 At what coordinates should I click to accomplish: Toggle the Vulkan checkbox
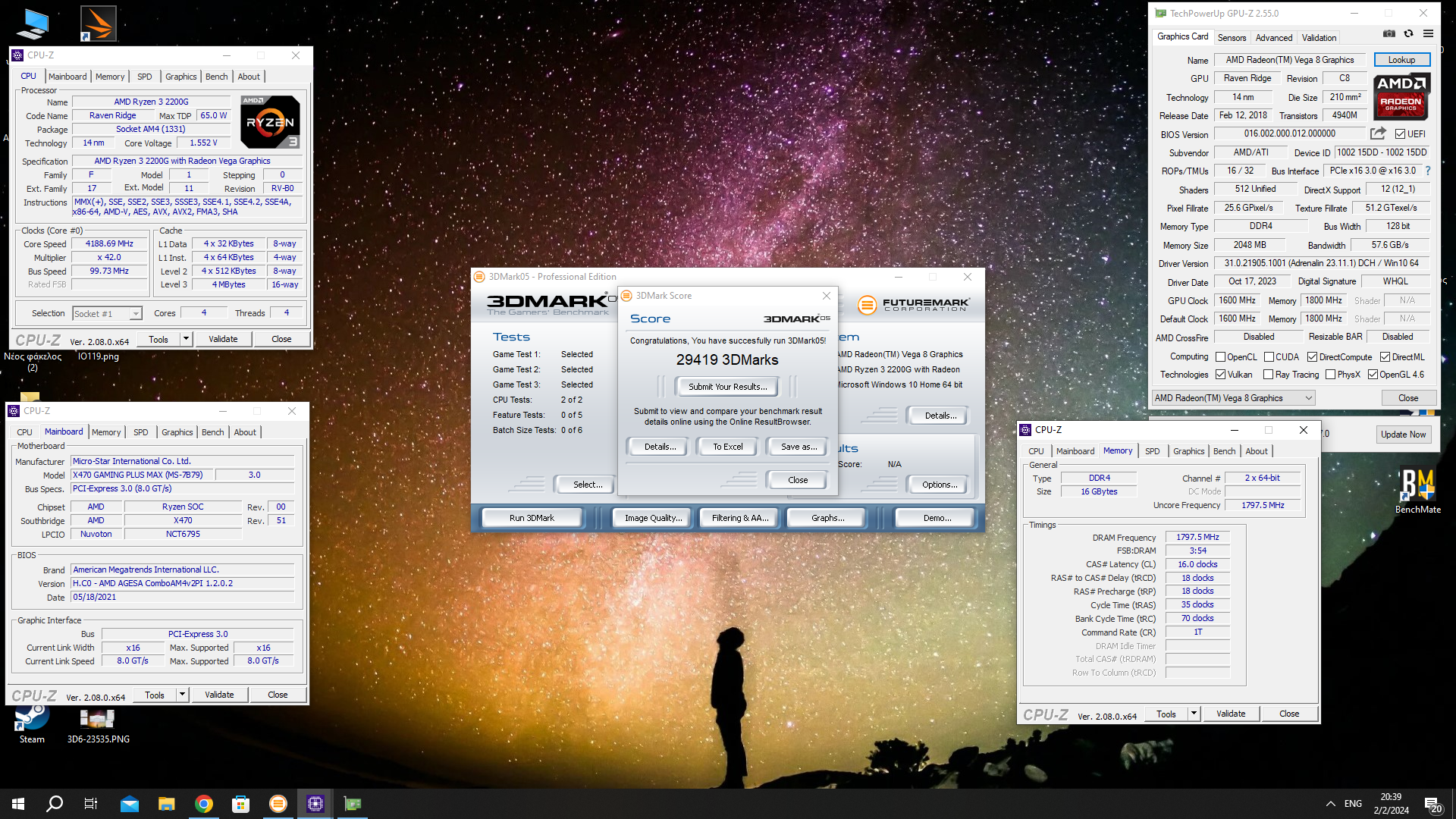click(x=1220, y=375)
